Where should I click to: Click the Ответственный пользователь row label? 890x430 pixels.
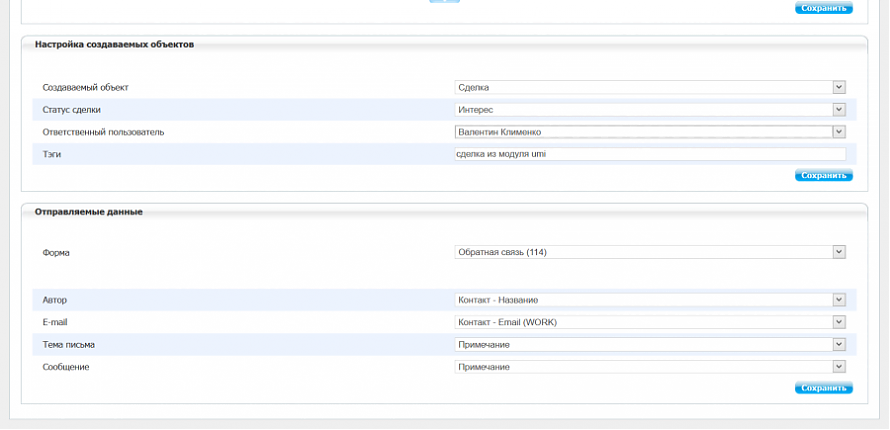pyautogui.click(x=103, y=132)
